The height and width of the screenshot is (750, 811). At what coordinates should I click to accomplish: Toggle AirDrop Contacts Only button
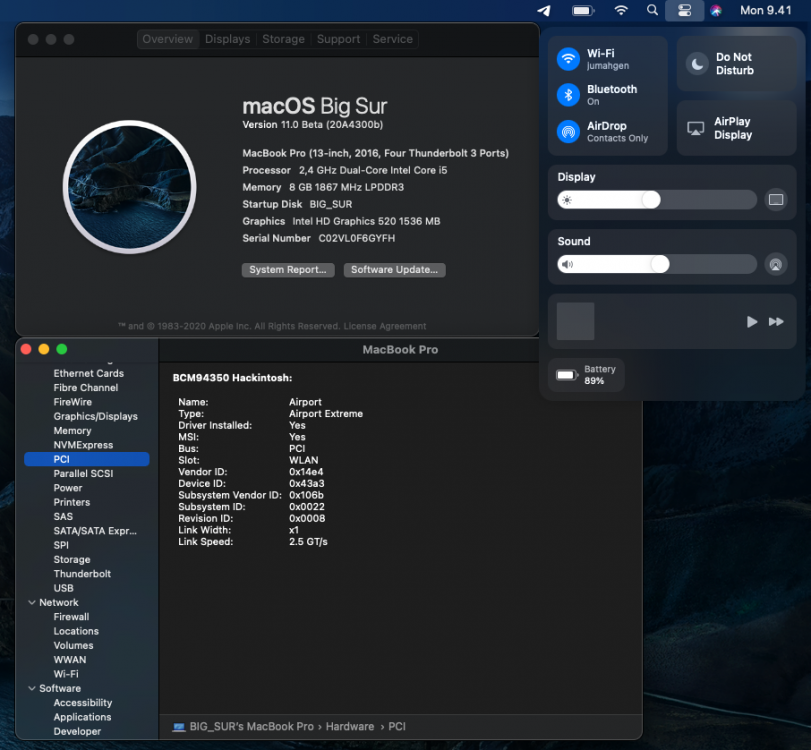pos(568,131)
